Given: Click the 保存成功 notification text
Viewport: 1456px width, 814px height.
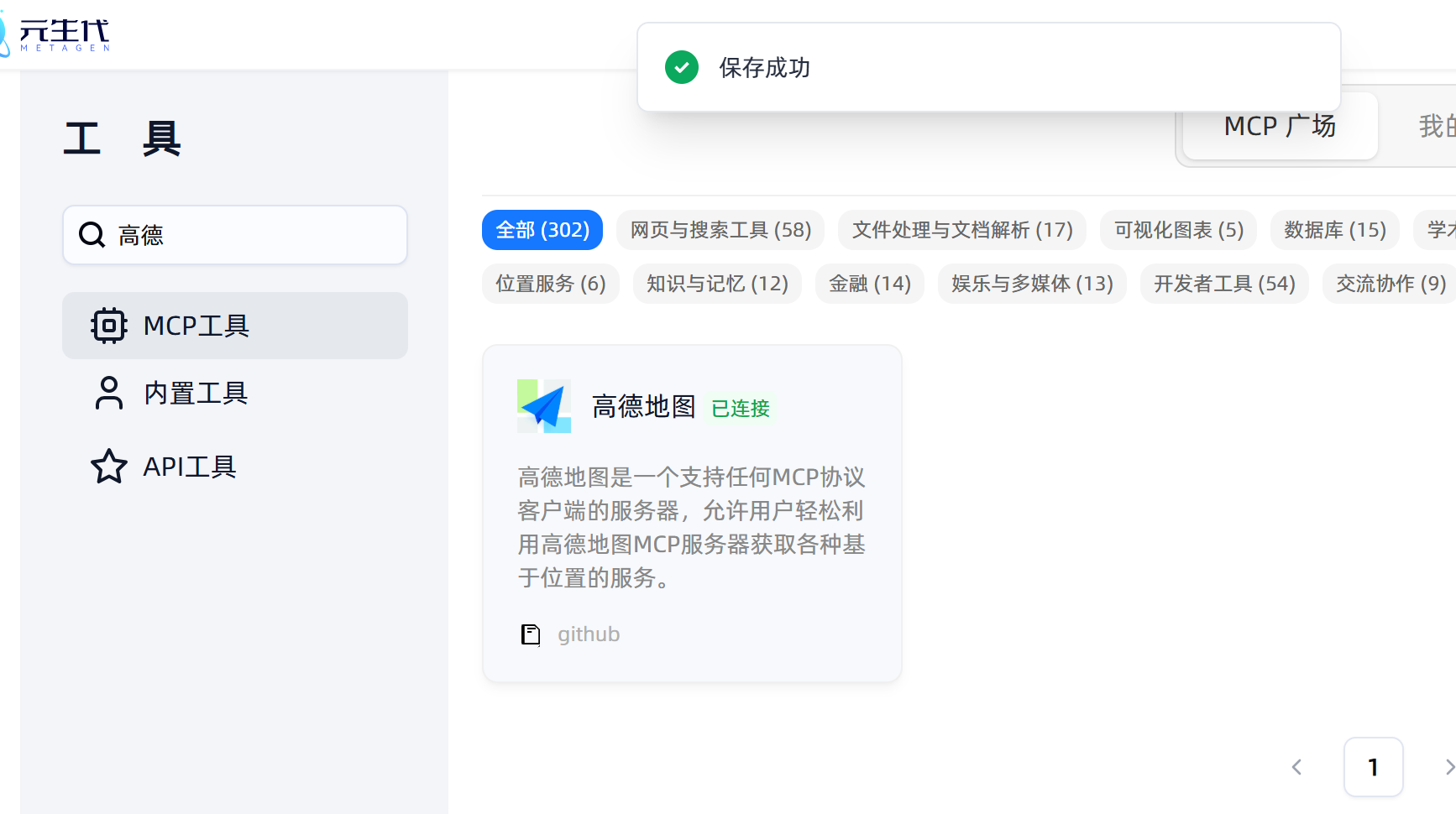Looking at the screenshot, I should click(764, 68).
